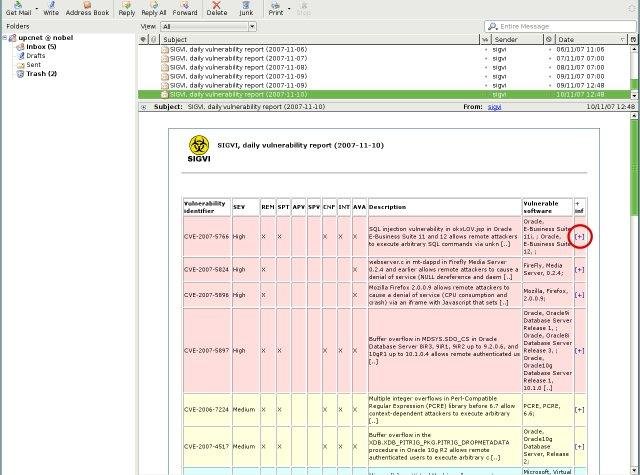
Task: Click the Print toolbar button
Action: (276, 9)
